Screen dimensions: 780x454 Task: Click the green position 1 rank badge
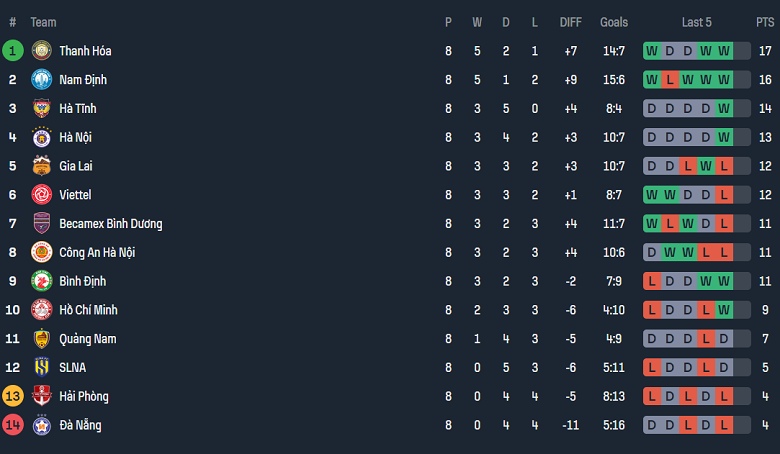point(12,51)
